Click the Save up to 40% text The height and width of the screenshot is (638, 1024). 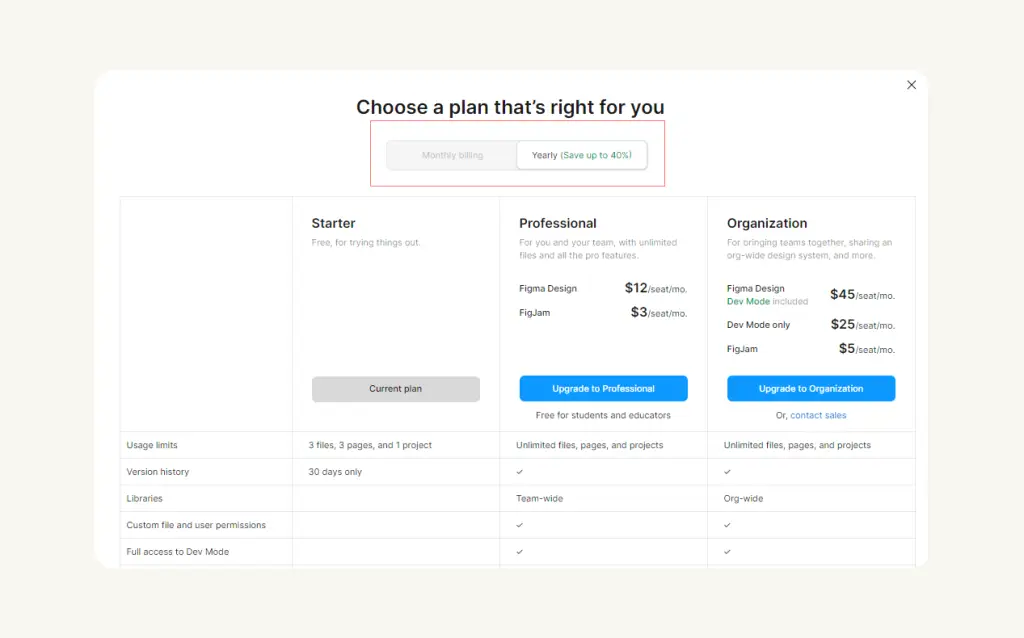(x=597, y=155)
